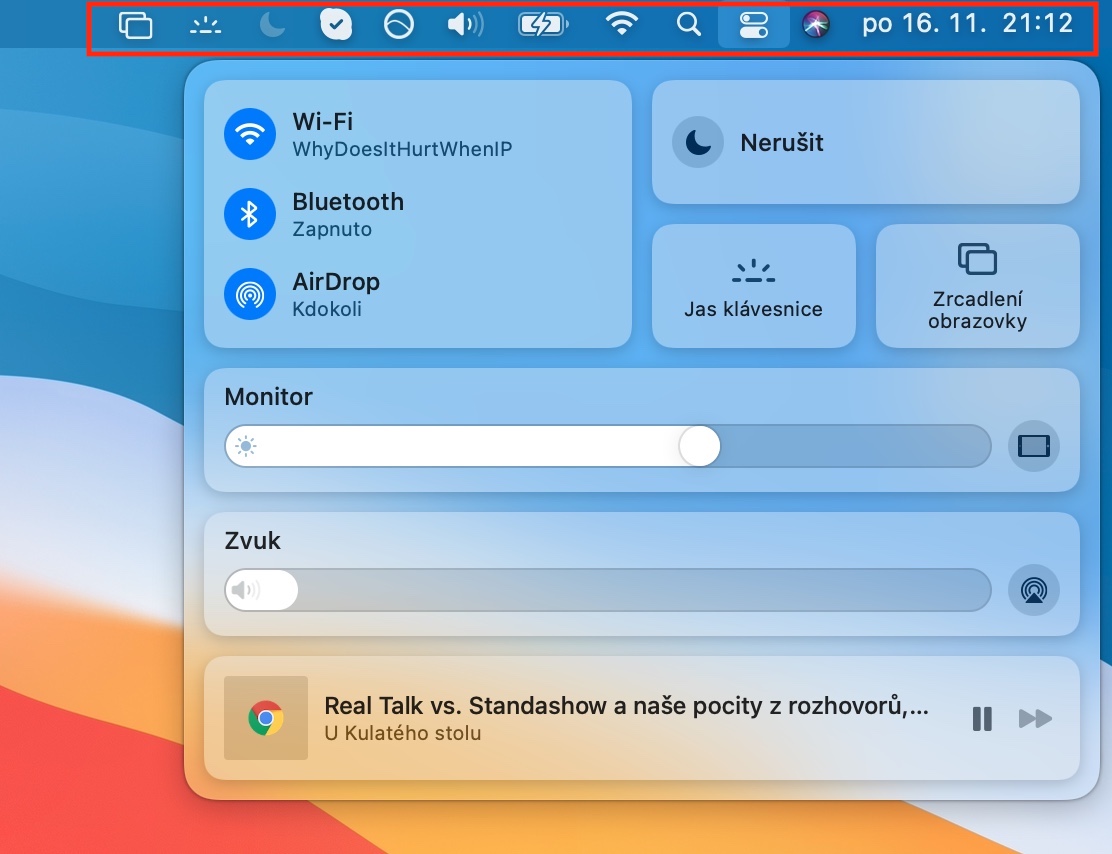The height and width of the screenshot is (854, 1112).
Task: Click the Monitor brightness slider knob
Action: (699, 446)
